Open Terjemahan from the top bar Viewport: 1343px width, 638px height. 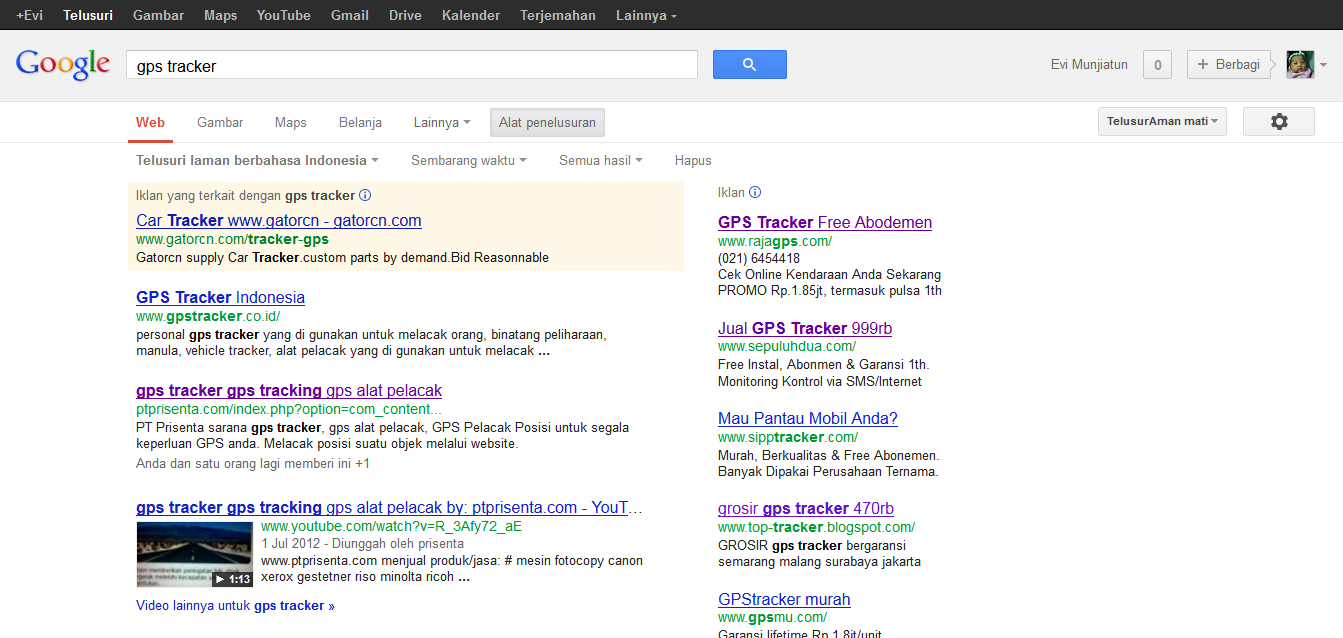(x=558, y=15)
